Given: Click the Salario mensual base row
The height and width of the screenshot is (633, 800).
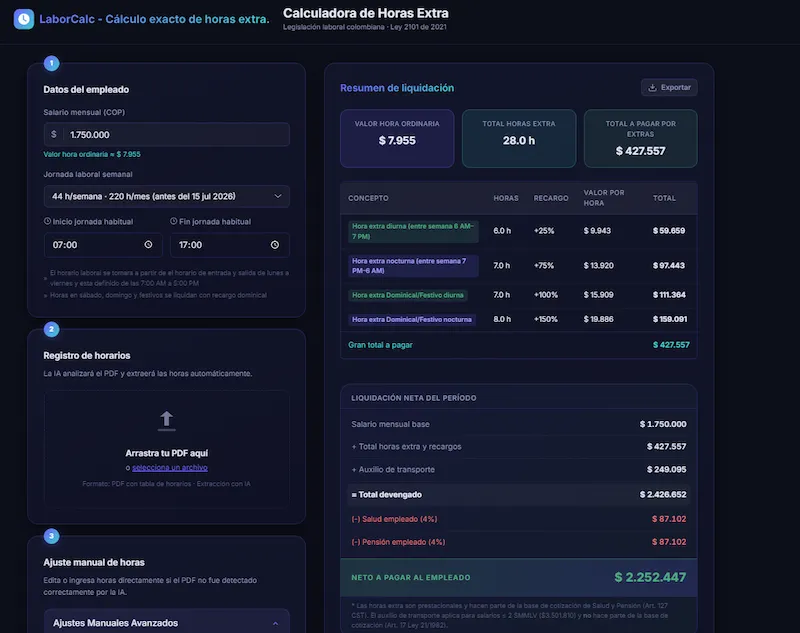Looking at the screenshot, I should pos(519,424).
